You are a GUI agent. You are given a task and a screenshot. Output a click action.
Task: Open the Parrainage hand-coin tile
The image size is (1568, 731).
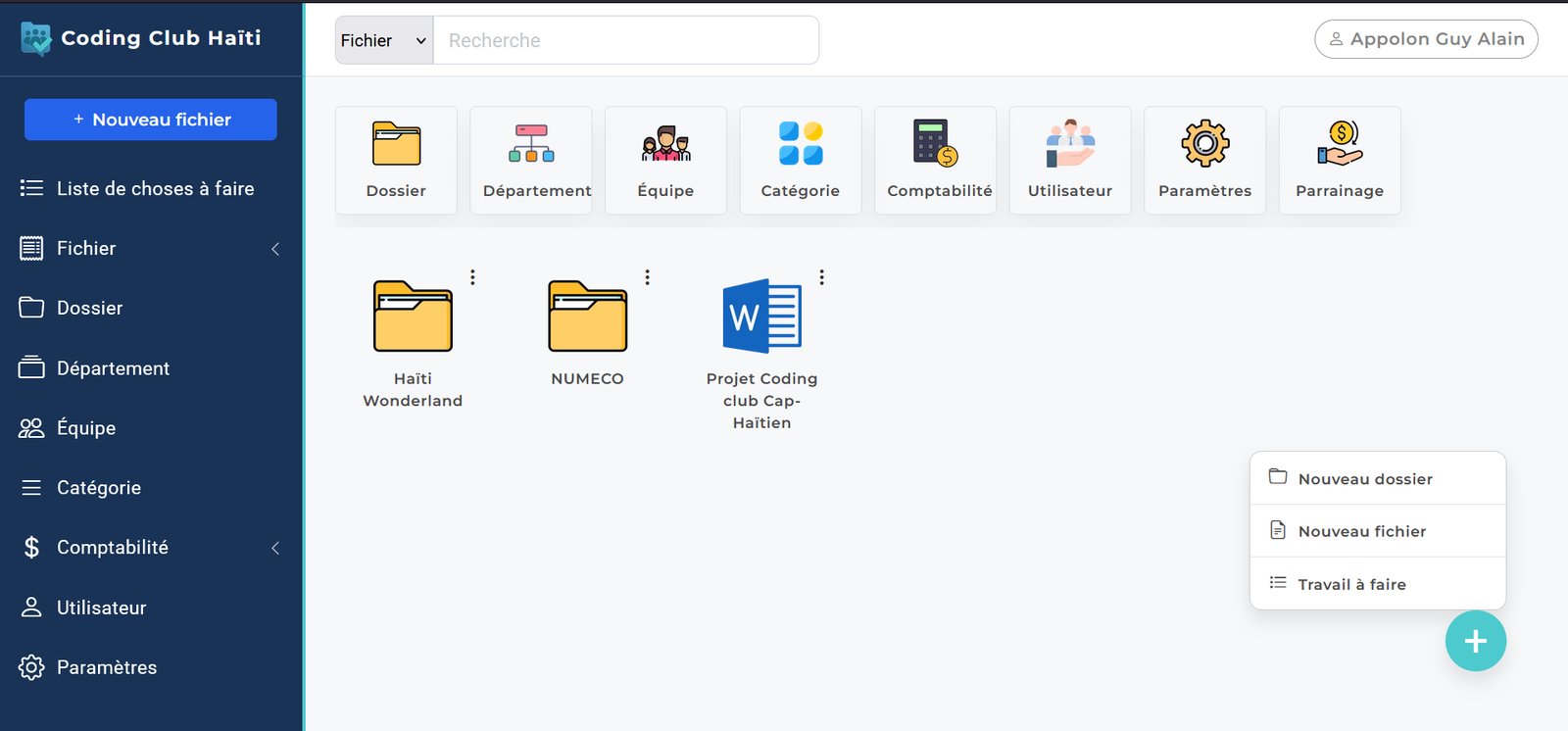(x=1340, y=159)
